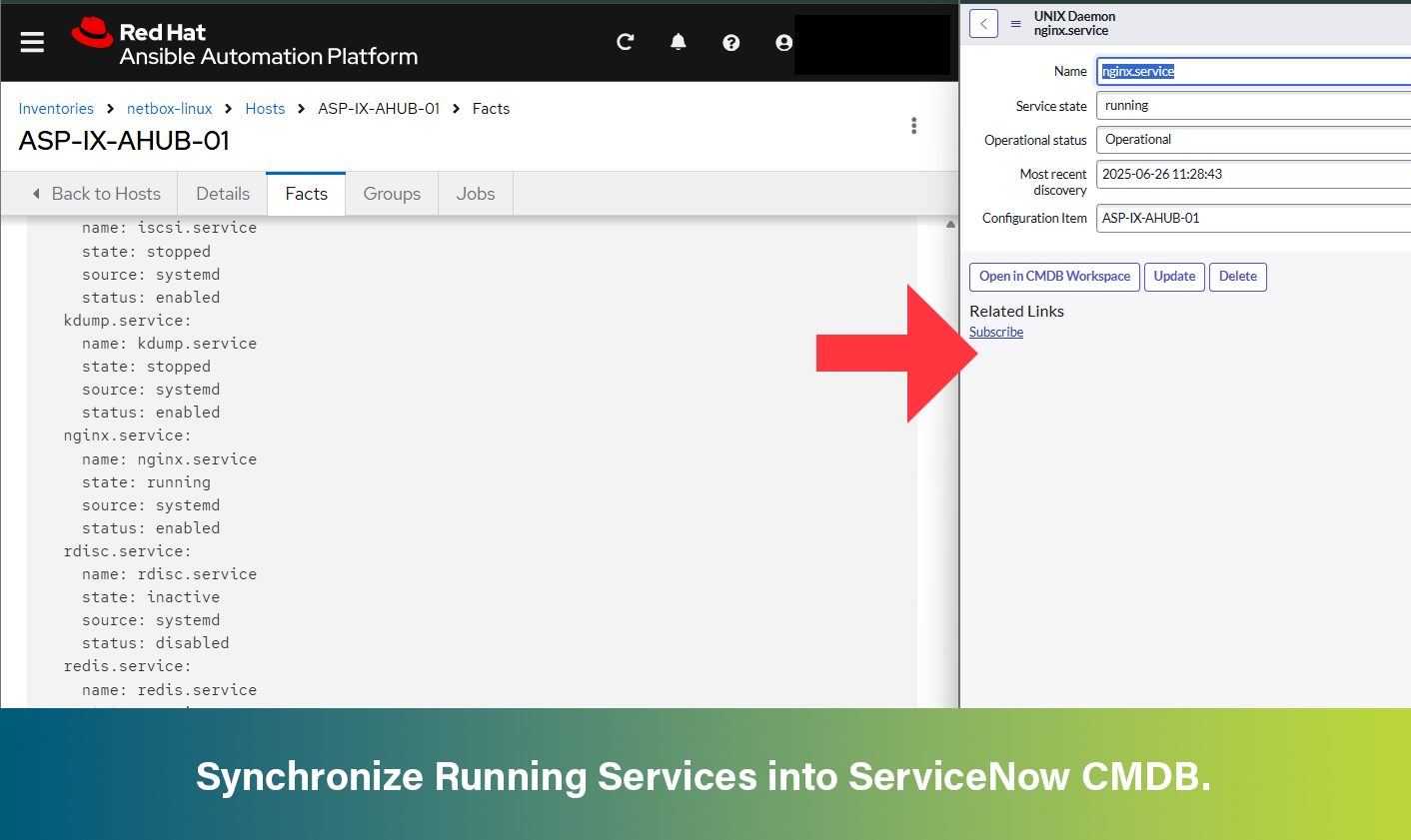Open the kebab actions menu for host

913,126
